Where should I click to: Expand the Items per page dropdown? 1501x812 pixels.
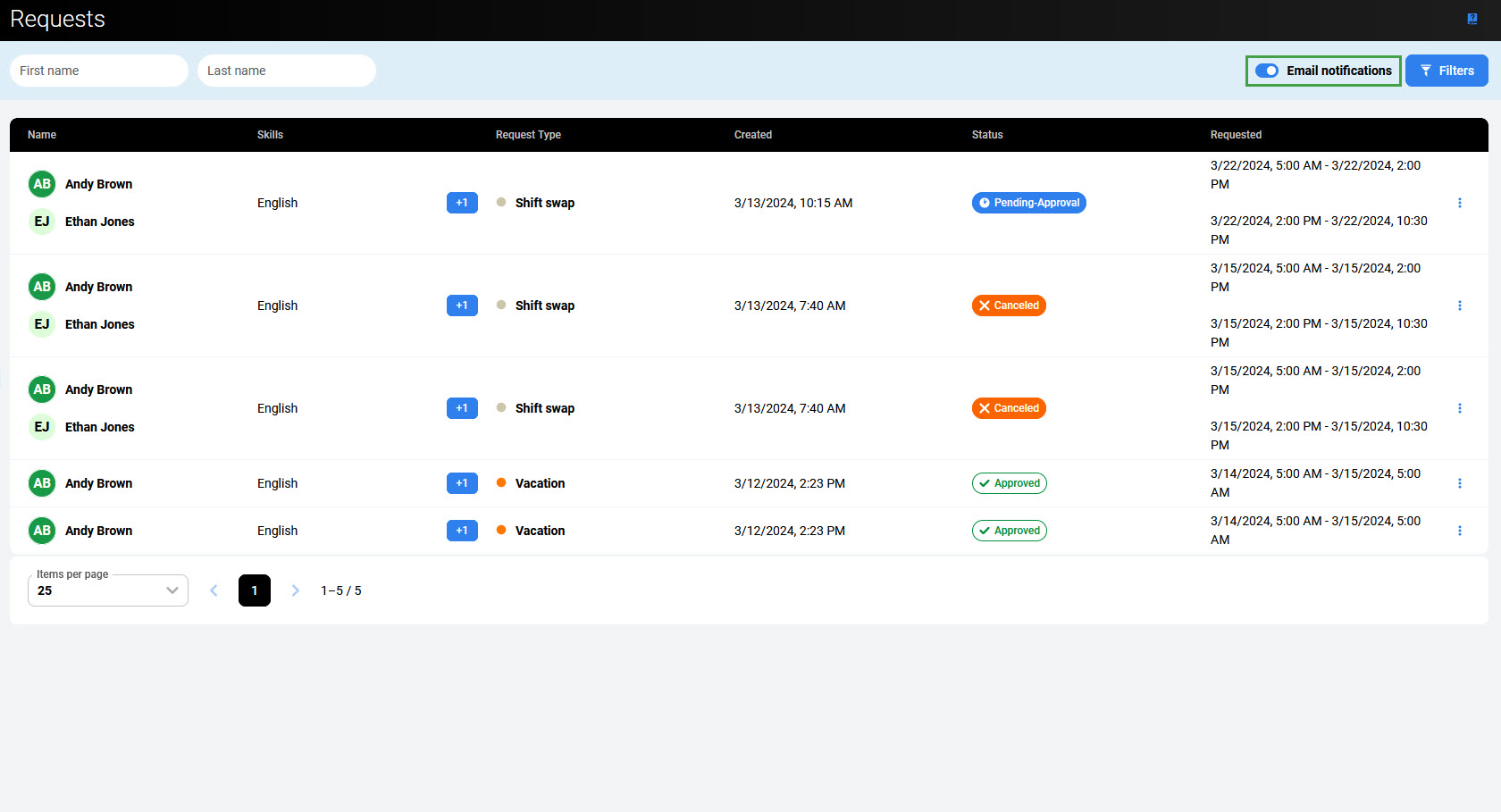pyautogui.click(x=108, y=590)
